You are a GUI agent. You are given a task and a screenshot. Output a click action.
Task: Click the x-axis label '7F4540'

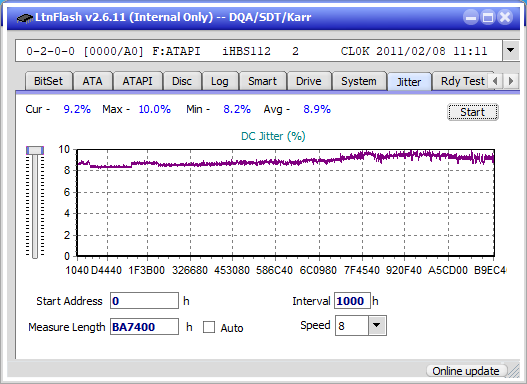click(362, 270)
